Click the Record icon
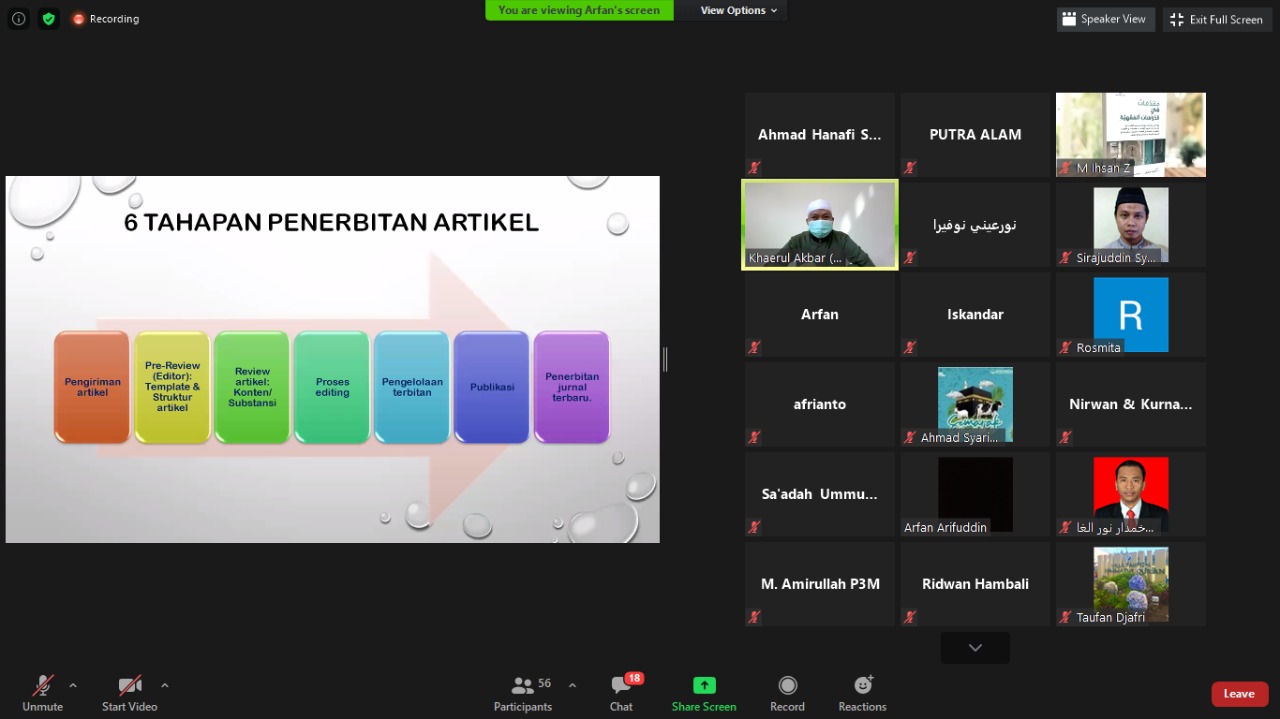 pyautogui.click(x=787, y=686)
